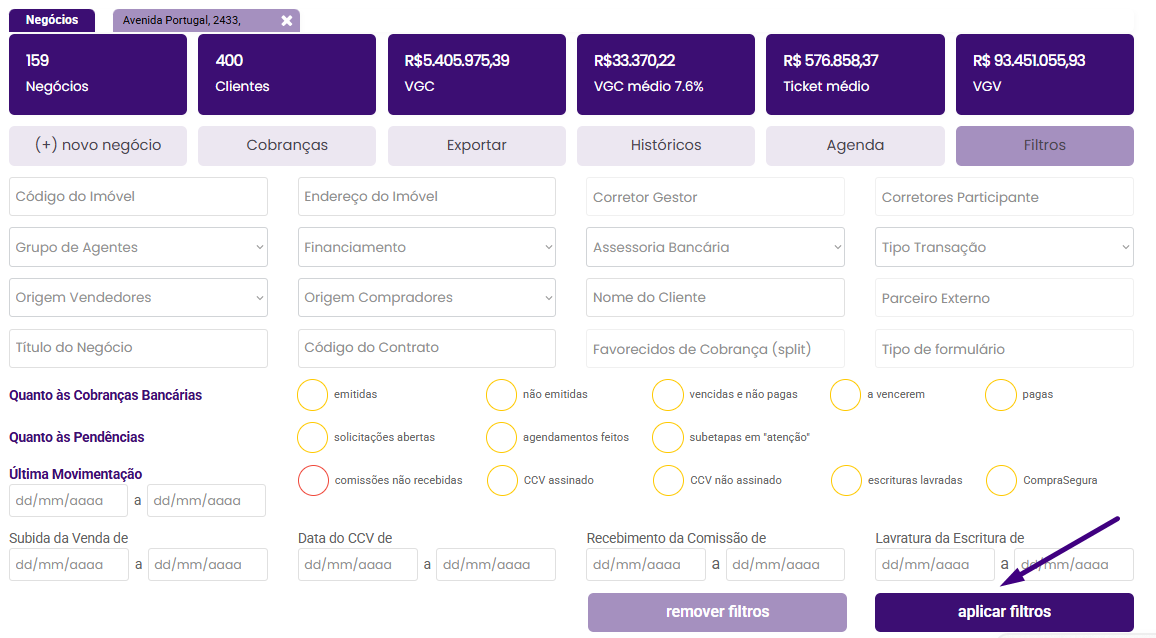
Task: Close the Avenida Portugal tab
Action: 287,20
